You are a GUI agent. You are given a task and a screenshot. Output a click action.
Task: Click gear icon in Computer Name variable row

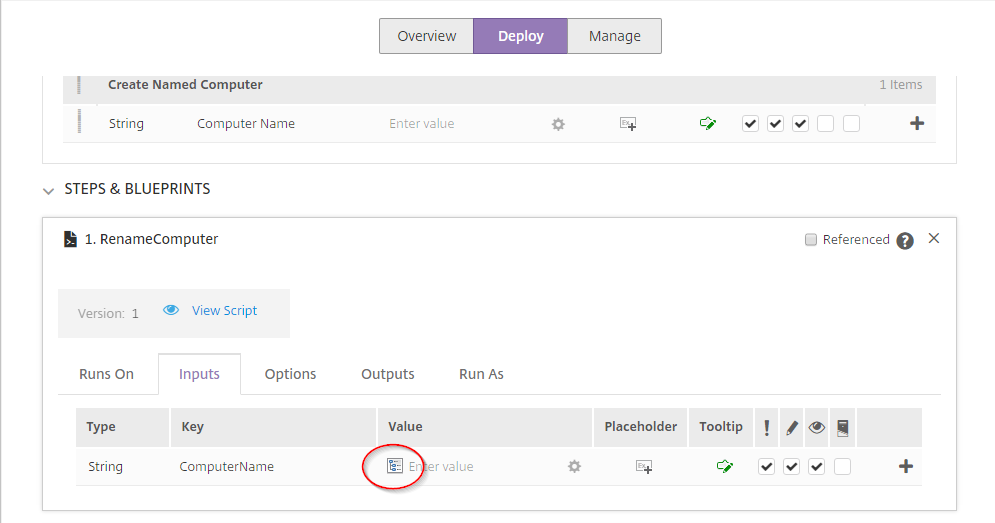pyautogui.click(x=558, y=124)
